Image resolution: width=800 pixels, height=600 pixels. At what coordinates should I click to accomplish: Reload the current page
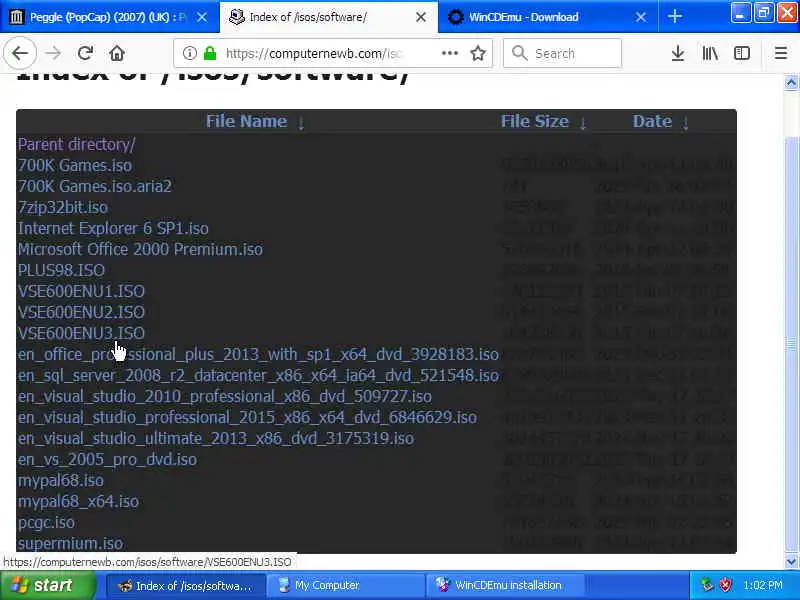coord(85,53)
